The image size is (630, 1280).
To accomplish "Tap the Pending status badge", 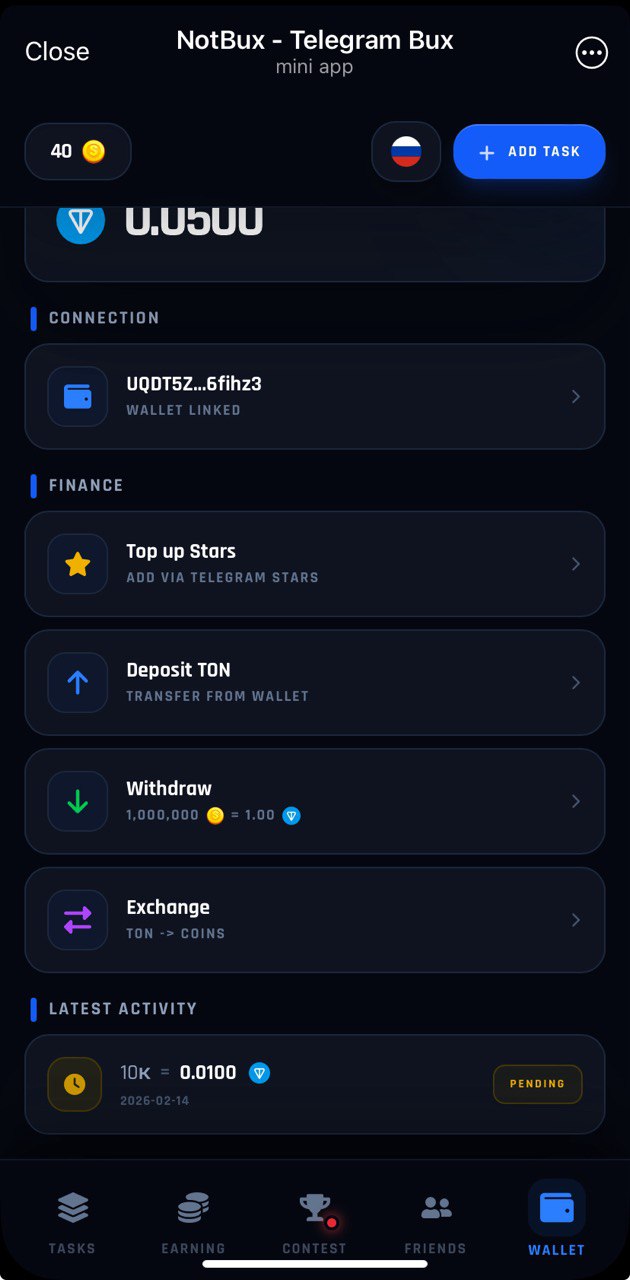I will point(537,1084).
